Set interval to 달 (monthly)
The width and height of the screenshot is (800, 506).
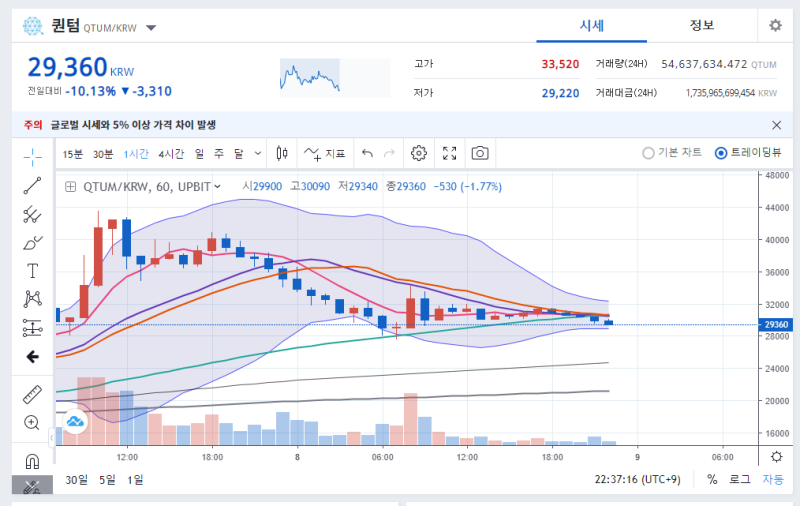coord(239,154)
